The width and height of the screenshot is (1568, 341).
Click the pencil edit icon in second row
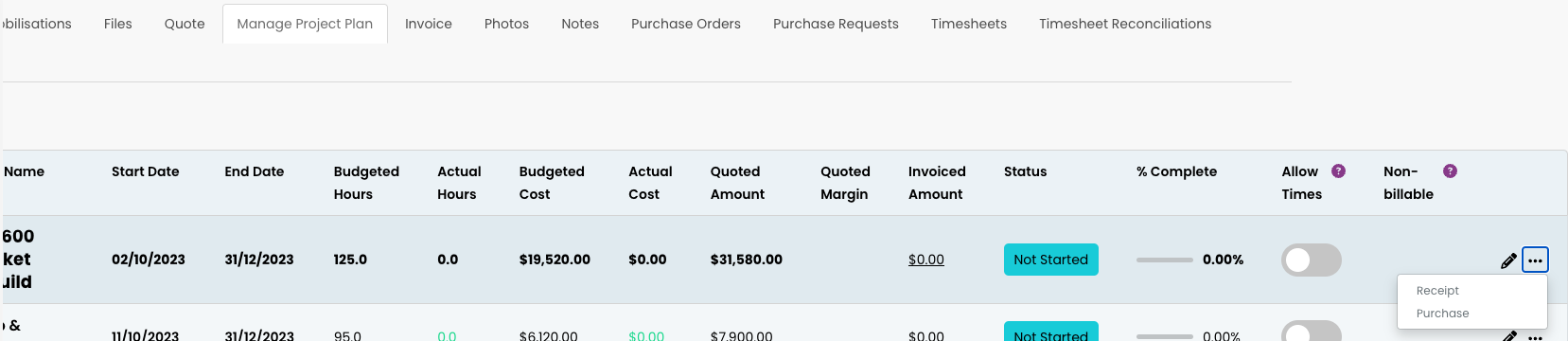[x=1508, y=336]
